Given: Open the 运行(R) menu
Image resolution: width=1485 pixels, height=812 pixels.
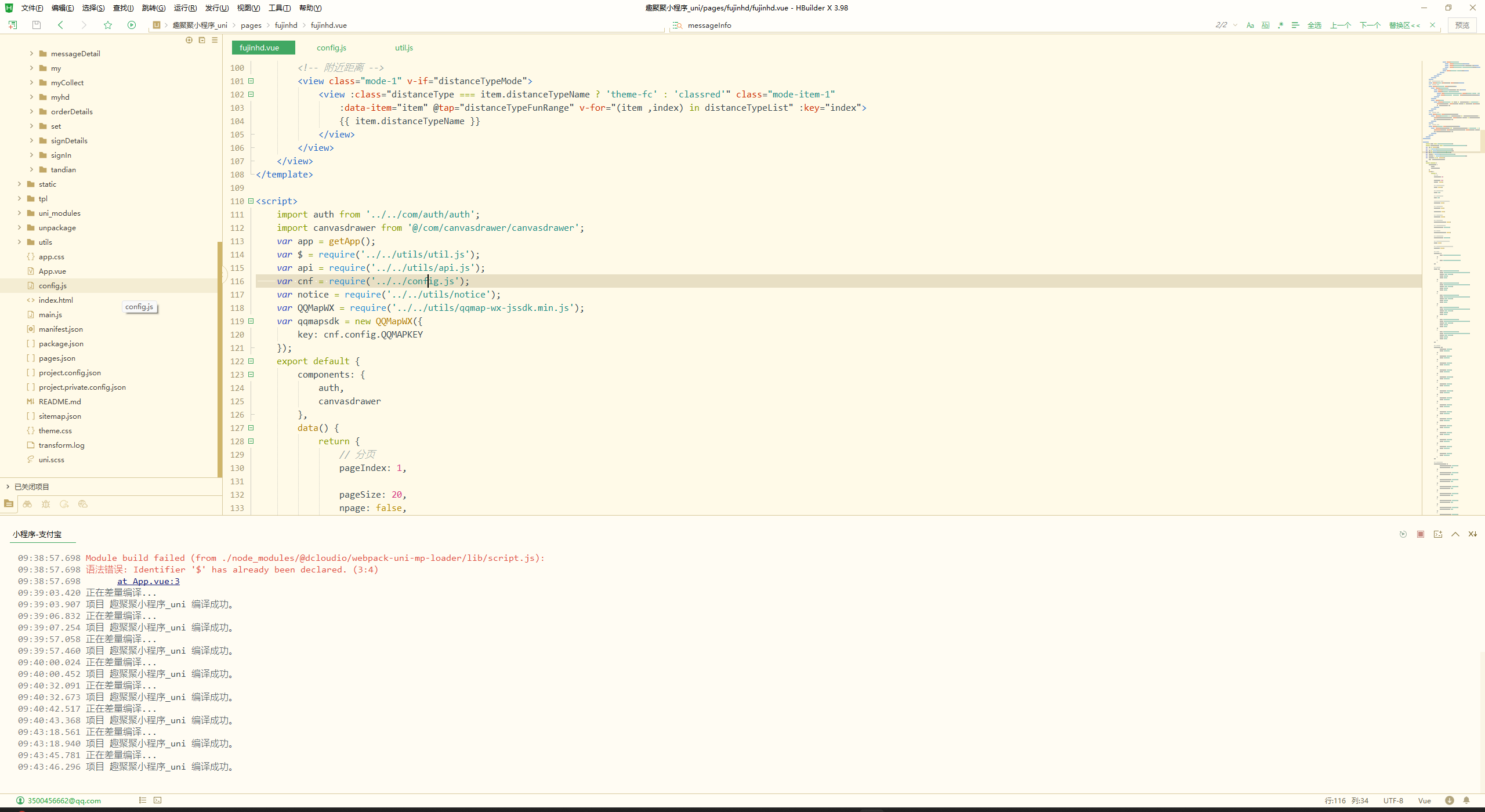Looking at the screenshot, I should click(x=185, y=8).
